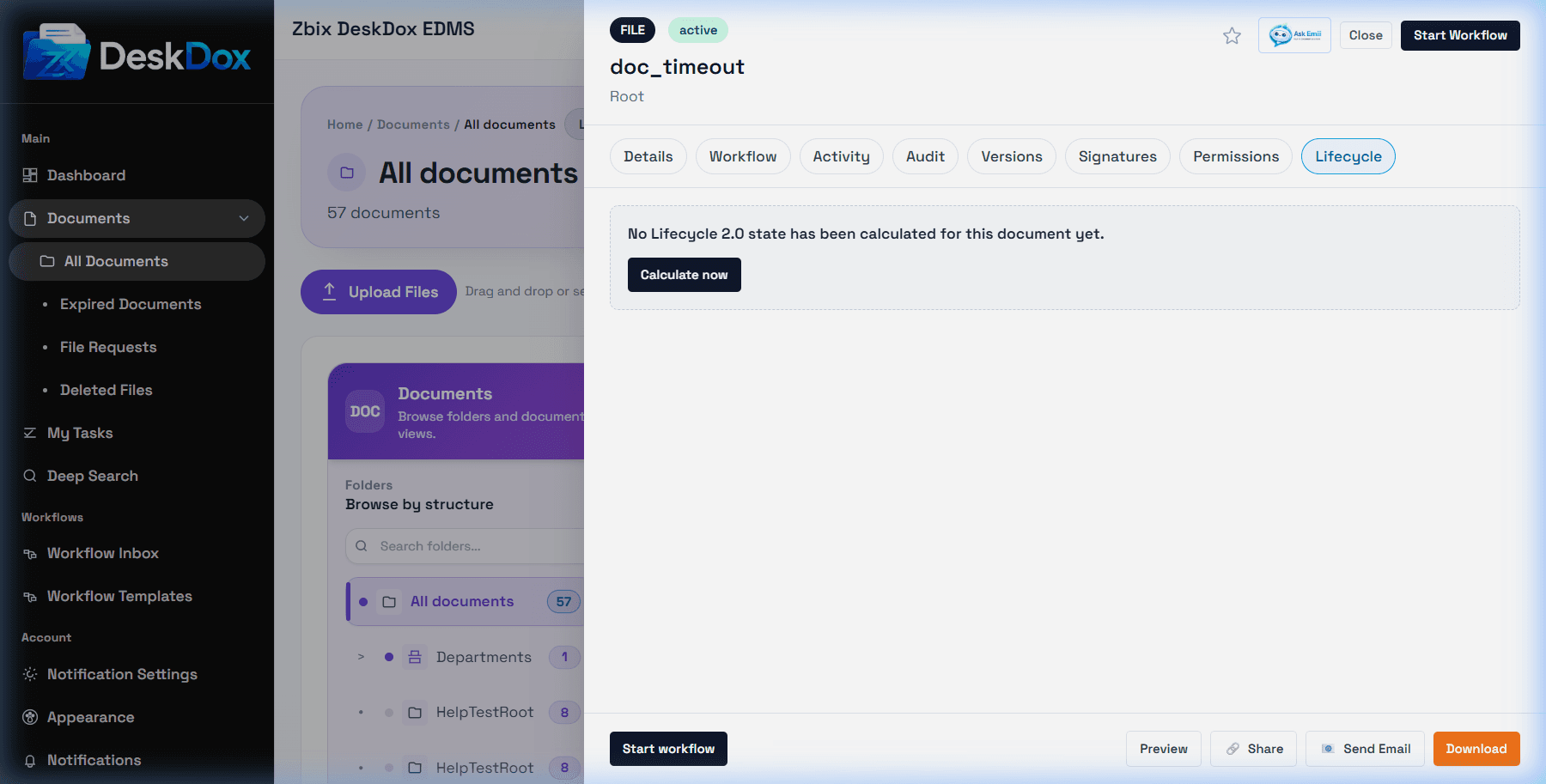Click the Documents file icon in sidebar
The width and height of the screenshot is (1546, 784).
(30, 218)
